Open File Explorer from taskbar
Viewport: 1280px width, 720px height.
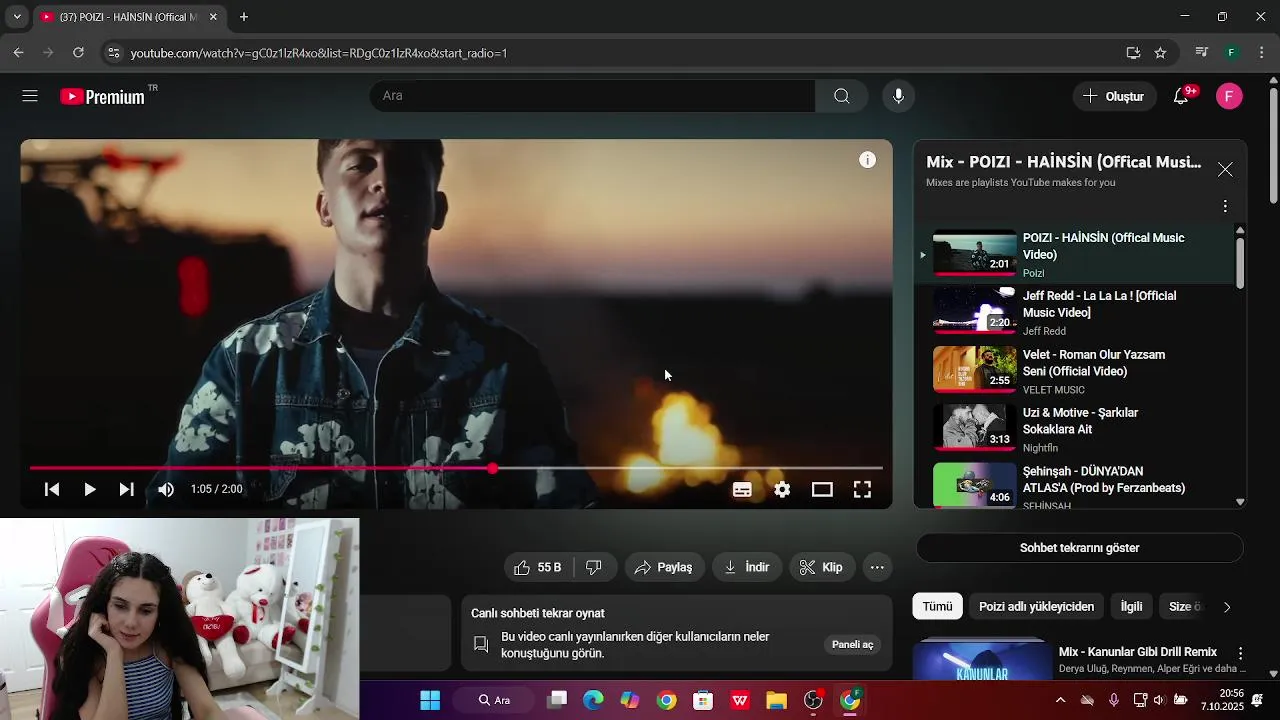click(x=776, y=700)
